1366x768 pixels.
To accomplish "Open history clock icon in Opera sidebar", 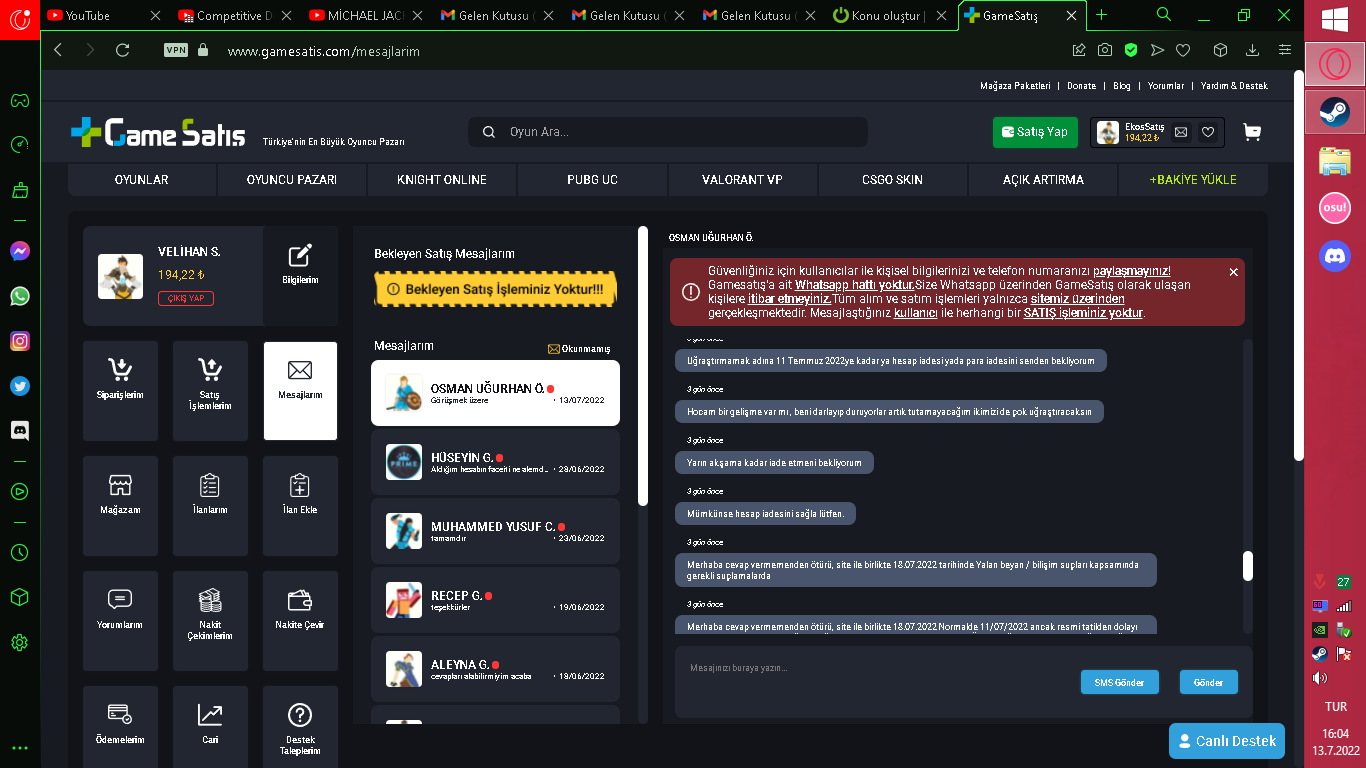I will [x=19, y=552].
